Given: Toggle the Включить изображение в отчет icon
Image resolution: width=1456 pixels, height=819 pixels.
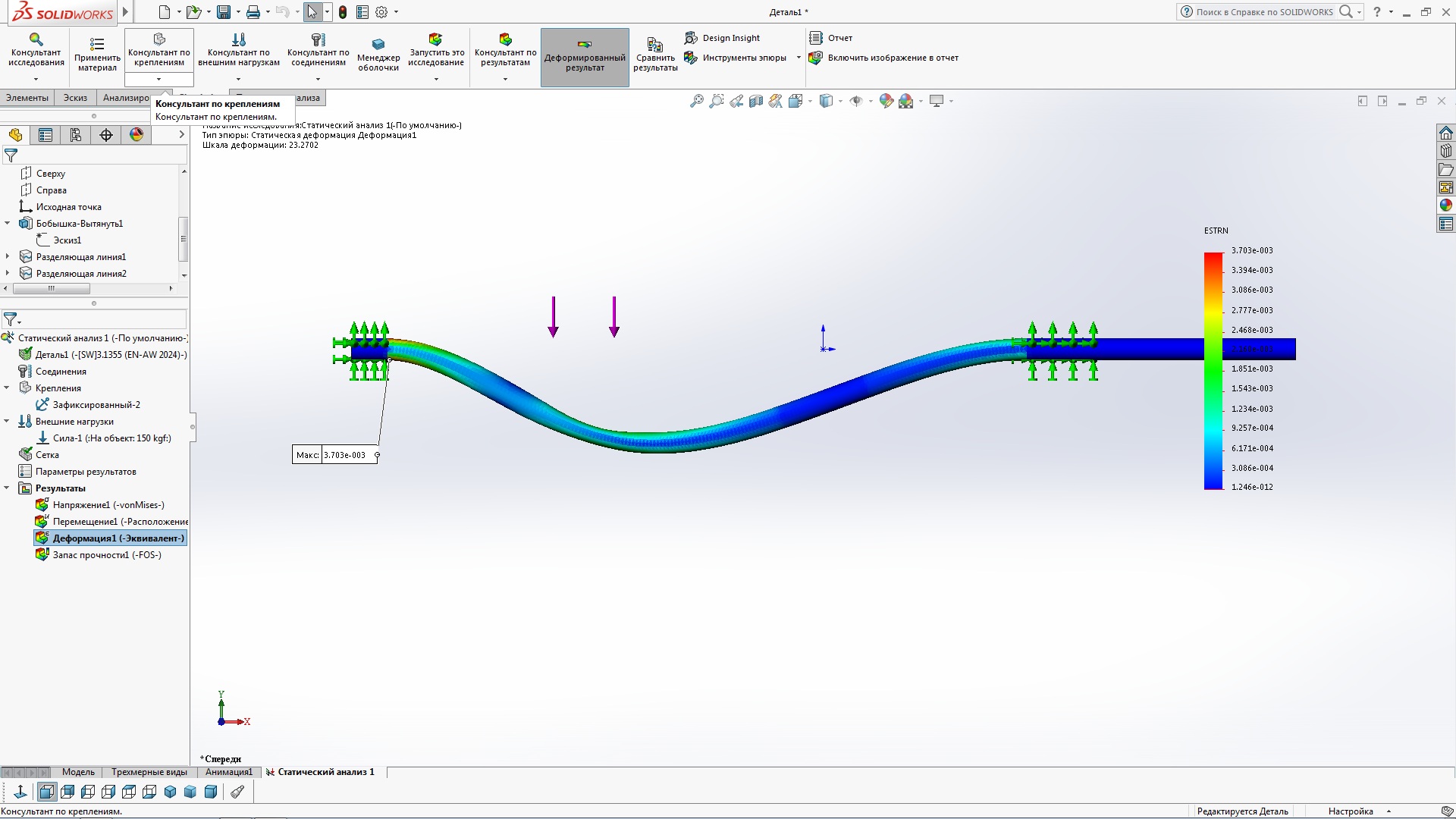Looking at the screenshot, I should (816, 57).
